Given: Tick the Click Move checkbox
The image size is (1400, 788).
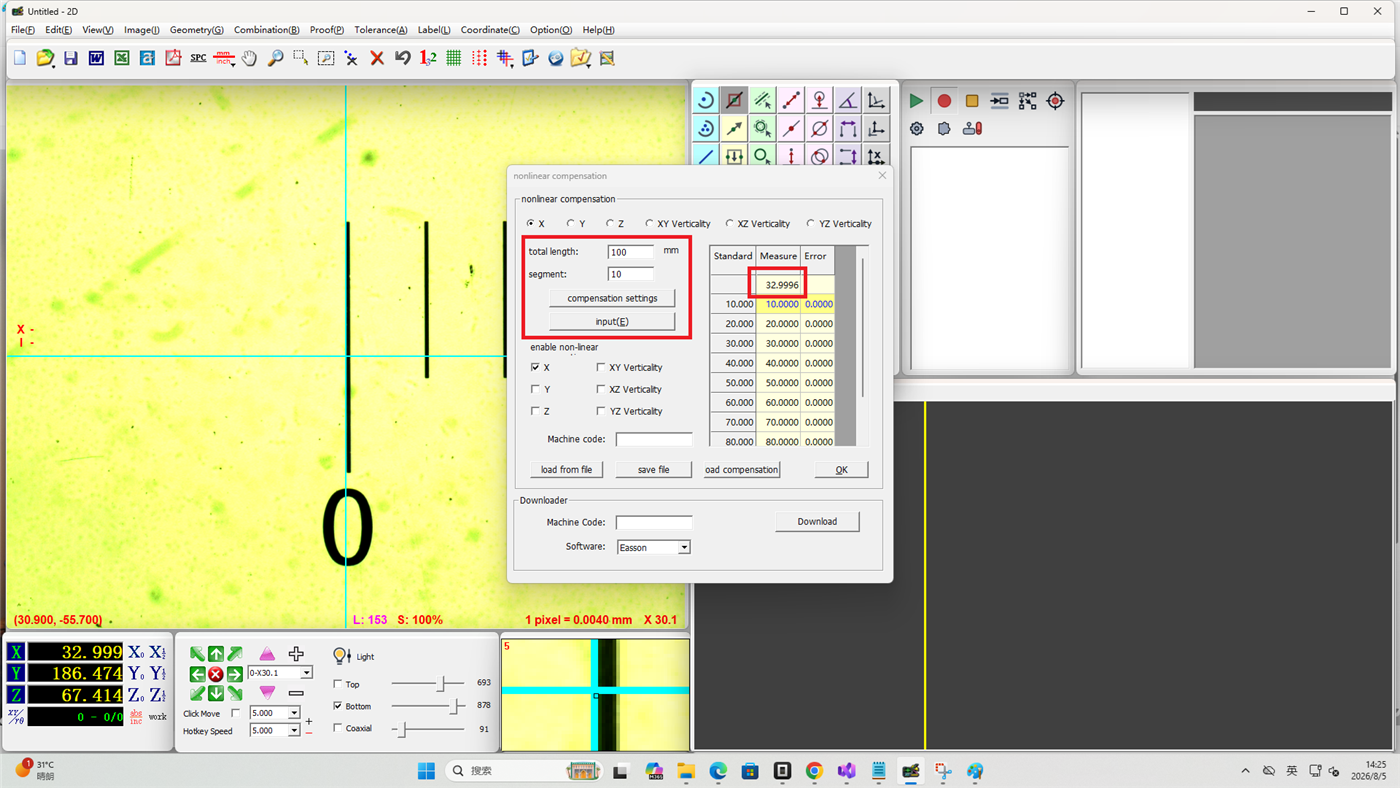Looking at the screenshot, I should click(x=235, y=713).
